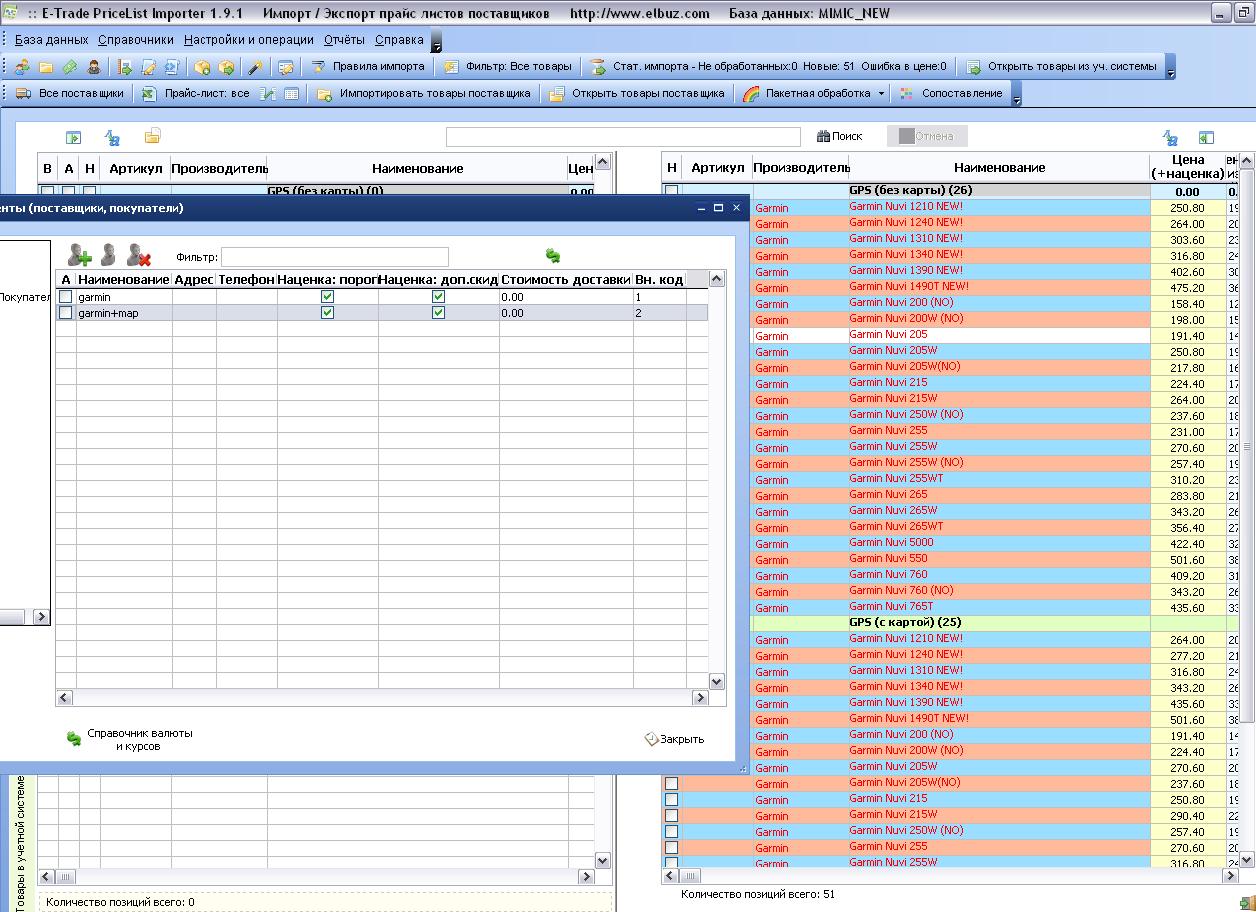This screenshot has width=1256, height=912.
Task: Tick column A checkbox for garmin+map row
Action: tap(66, 313)
